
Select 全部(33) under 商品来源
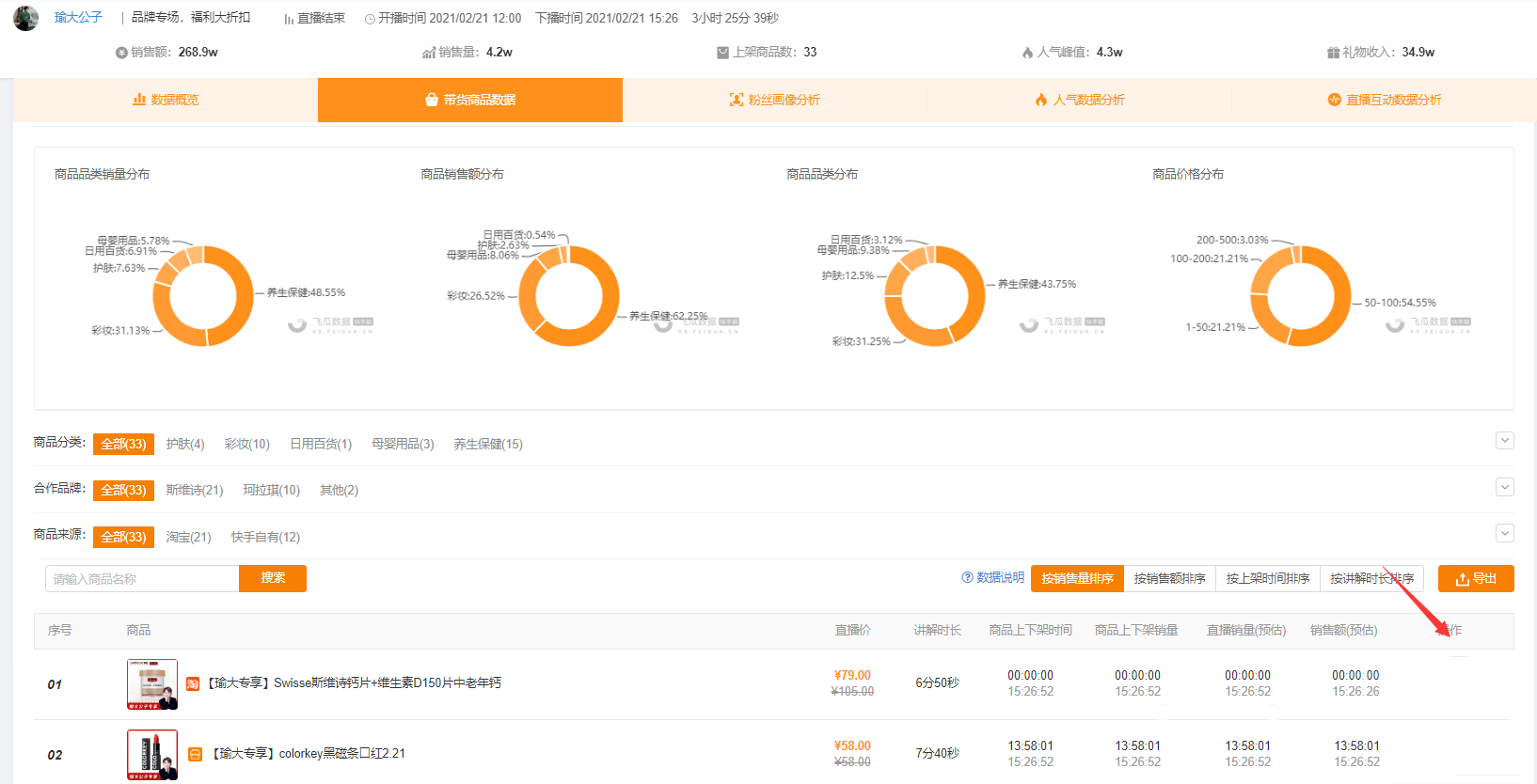pyautogui.click(x=123, y=537)
